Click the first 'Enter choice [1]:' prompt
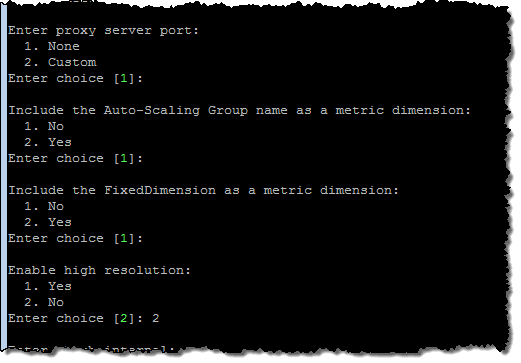521x363 pixels. 75,79
